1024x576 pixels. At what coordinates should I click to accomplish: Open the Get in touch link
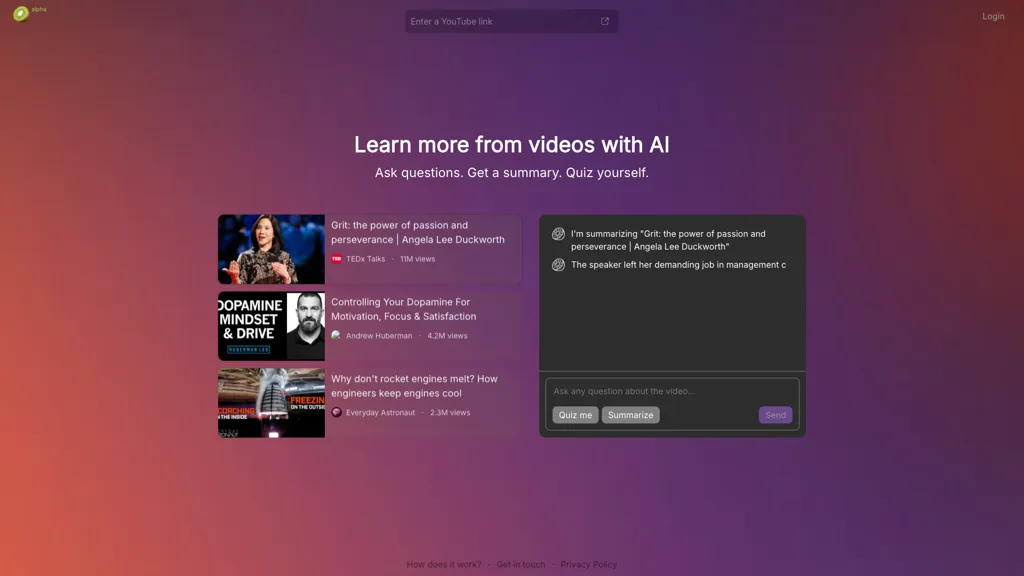[x=520, y=564]
